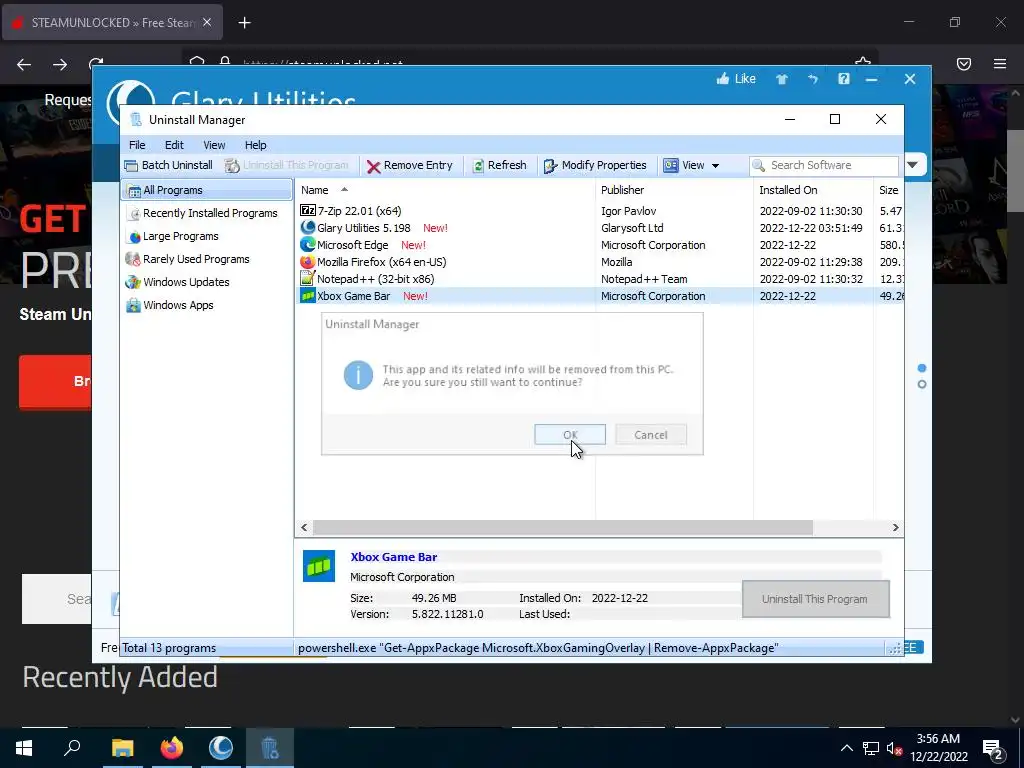Click the Microsoft Corporation publisher of Xbox Game Bar
Viewport: 1024px width, 768px height.
(x=653, y=296)
